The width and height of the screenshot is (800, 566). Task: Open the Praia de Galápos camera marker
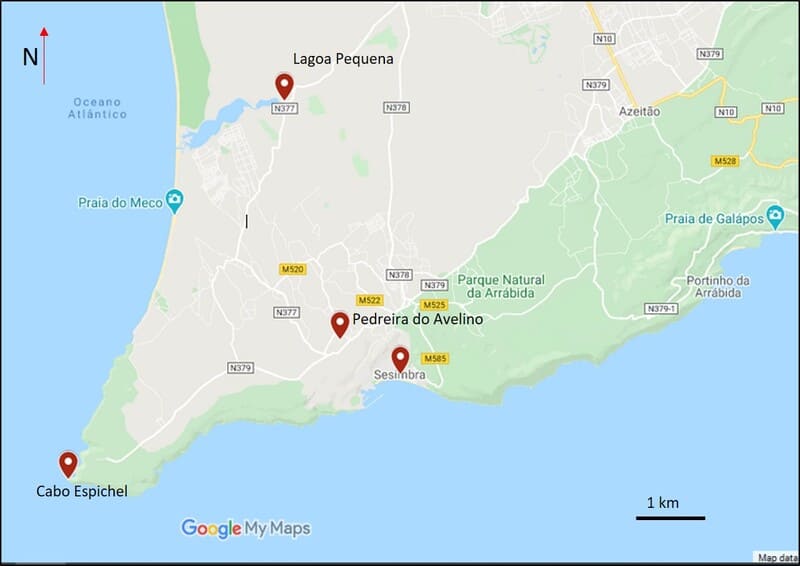[775, 217]
